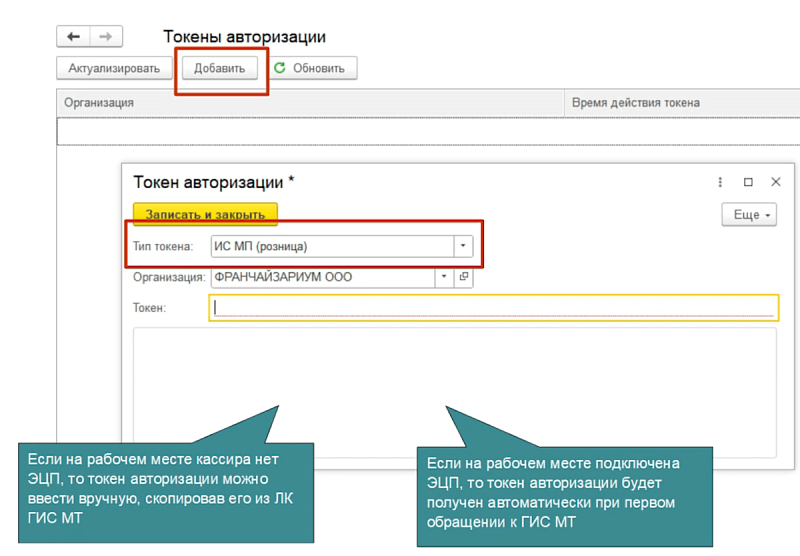
Task: Add a new token with Добавить
Action: point(219,68)
